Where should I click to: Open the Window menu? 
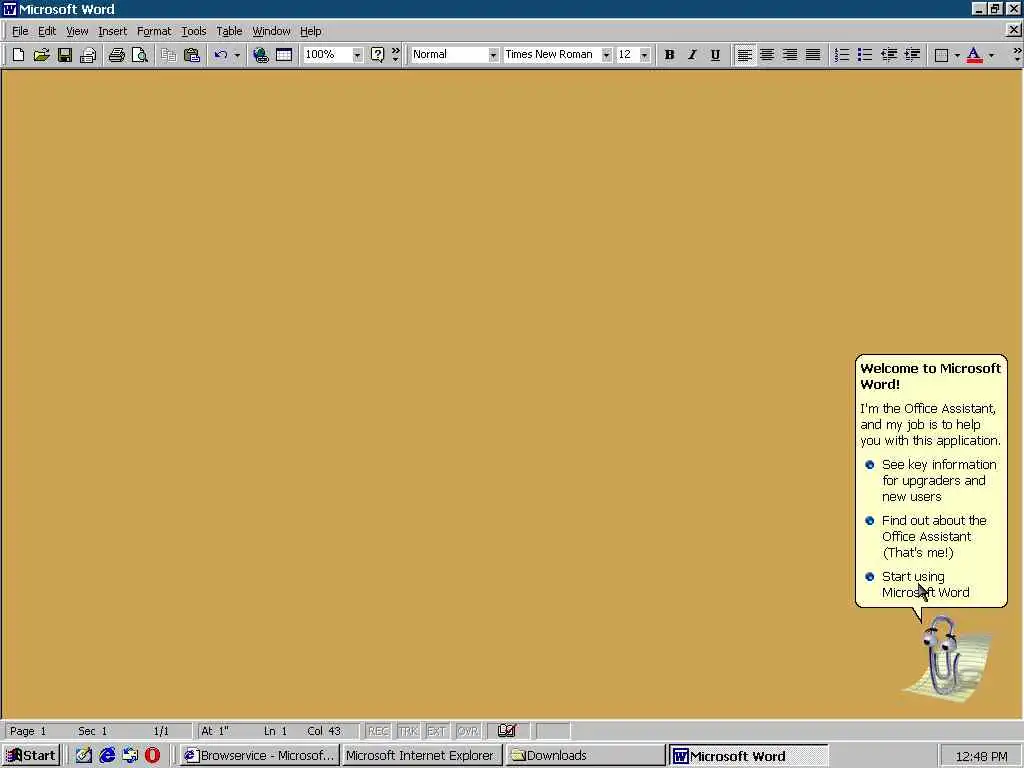point(271,31)
